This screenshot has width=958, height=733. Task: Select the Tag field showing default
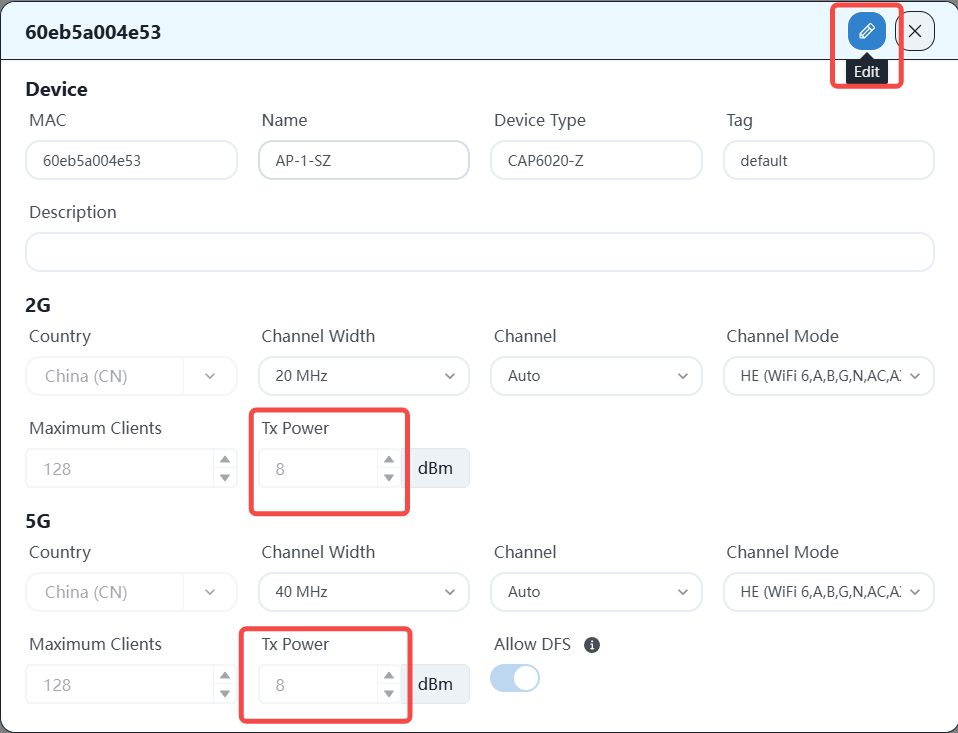[828, 160]
